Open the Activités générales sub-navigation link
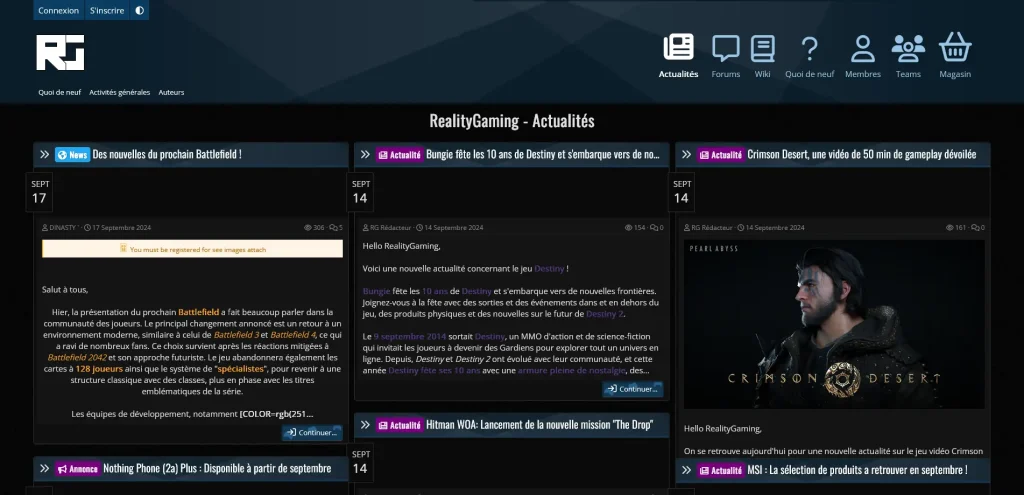Screen dimensions: 1024x495 coord(120,92)
